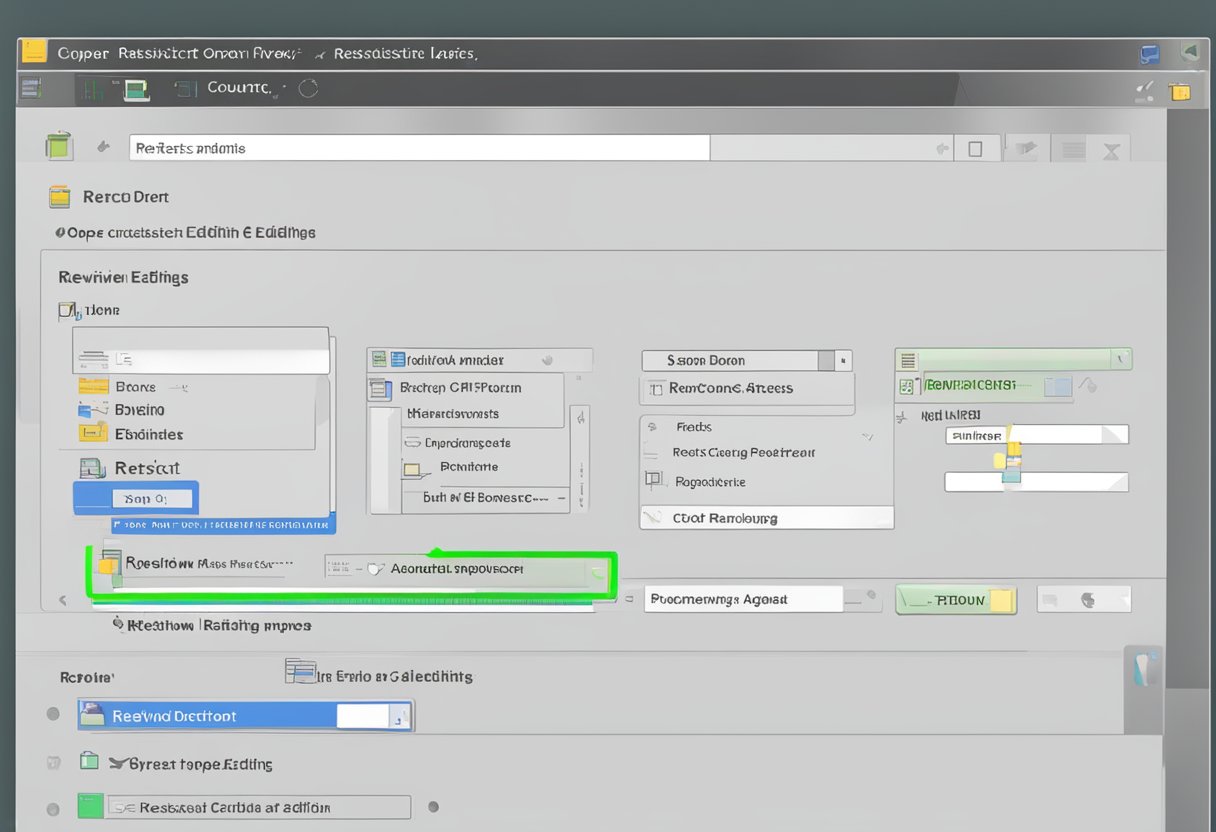Click the green RTIOUN button
The width and height of the screenshot is (1216, 832).
pos(955,600)
